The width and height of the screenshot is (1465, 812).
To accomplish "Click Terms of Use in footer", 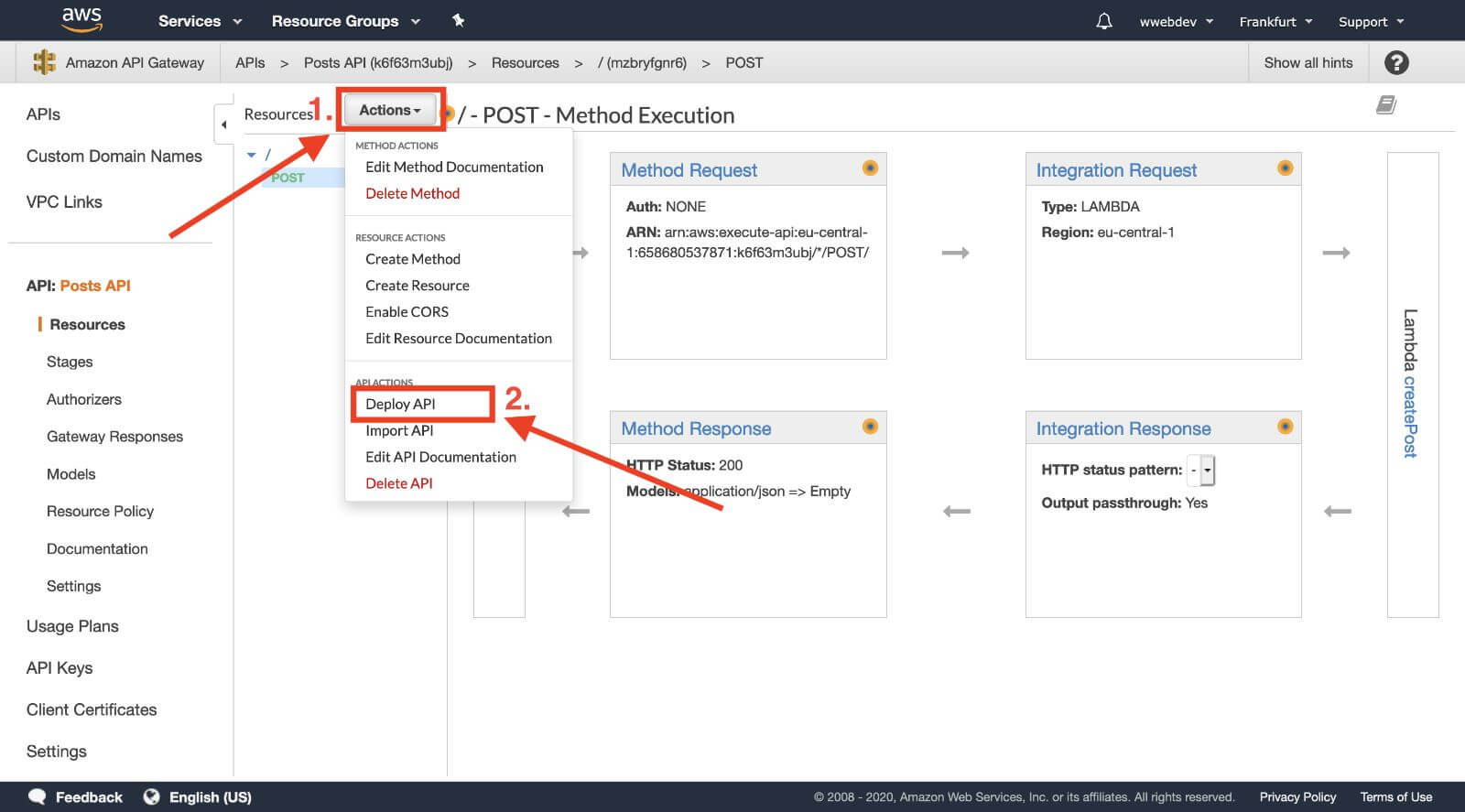I will 1396,796.
